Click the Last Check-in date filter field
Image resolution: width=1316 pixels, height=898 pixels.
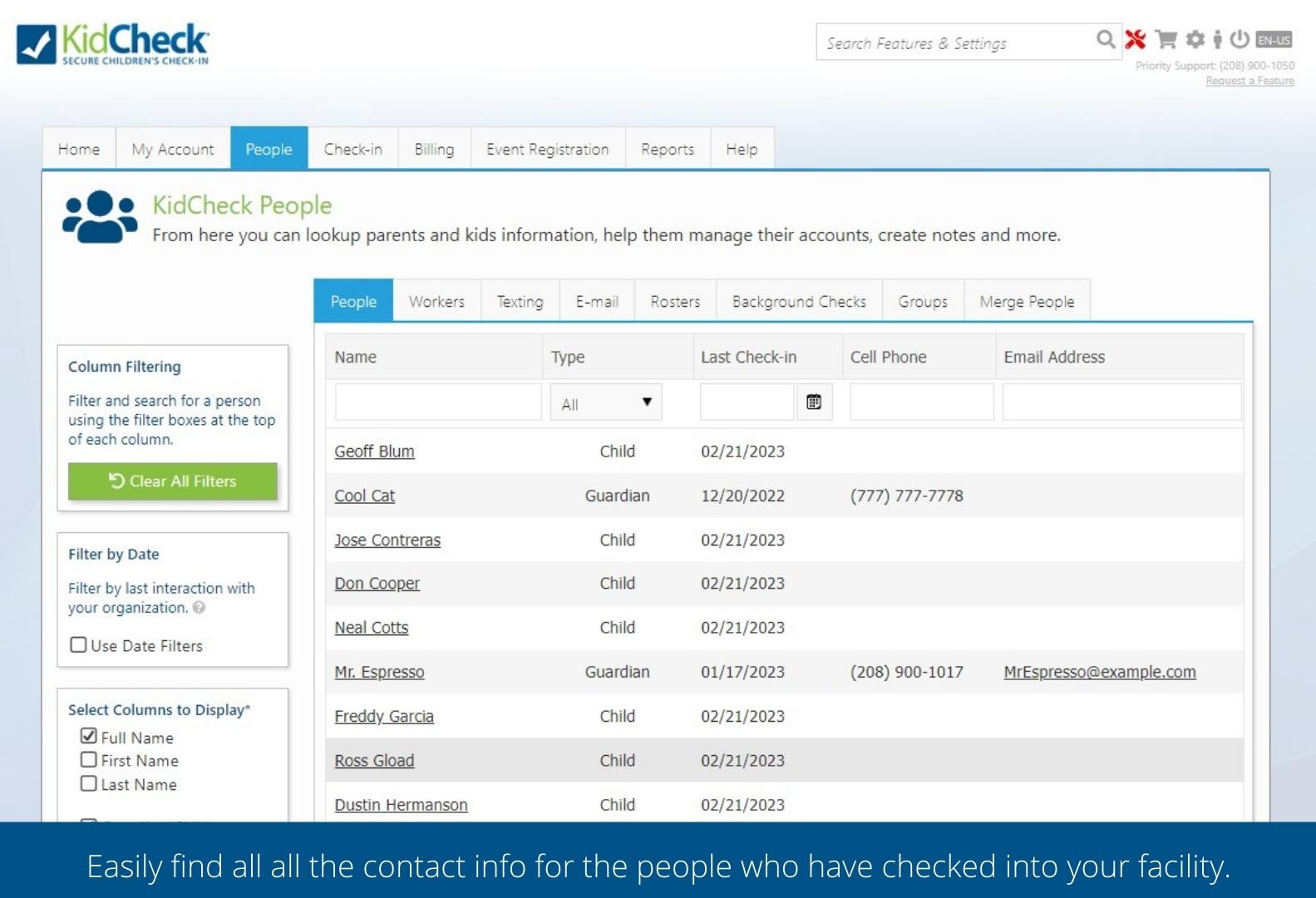point(747,402)
